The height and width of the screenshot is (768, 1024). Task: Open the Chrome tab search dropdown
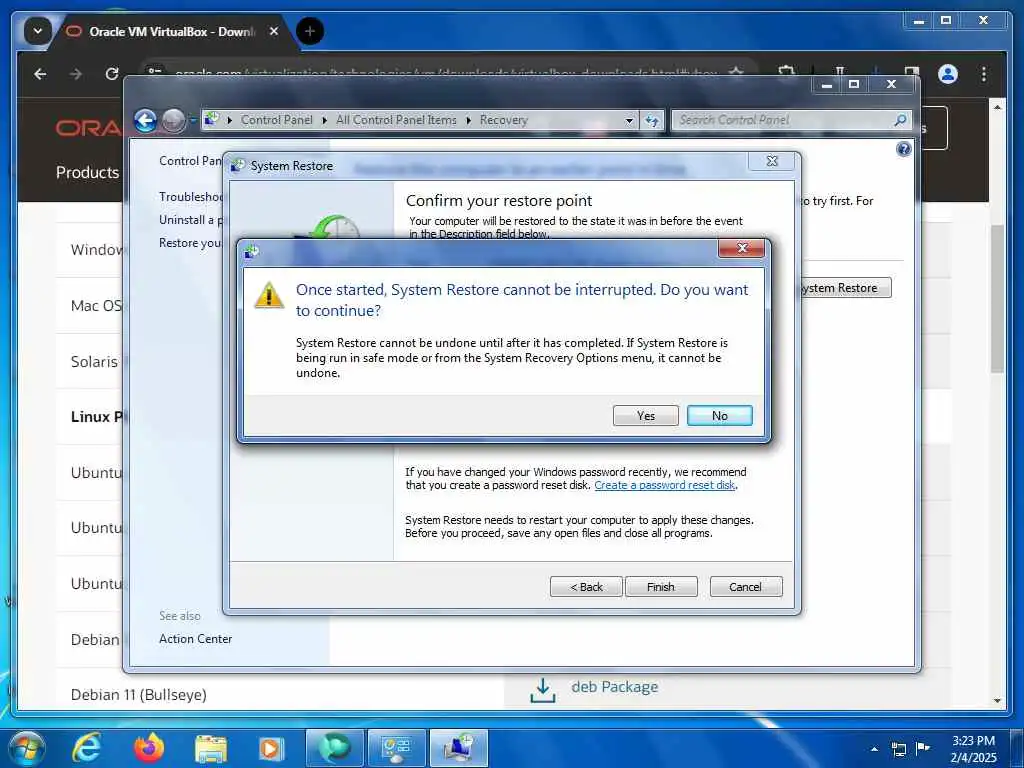coord(37,31)
